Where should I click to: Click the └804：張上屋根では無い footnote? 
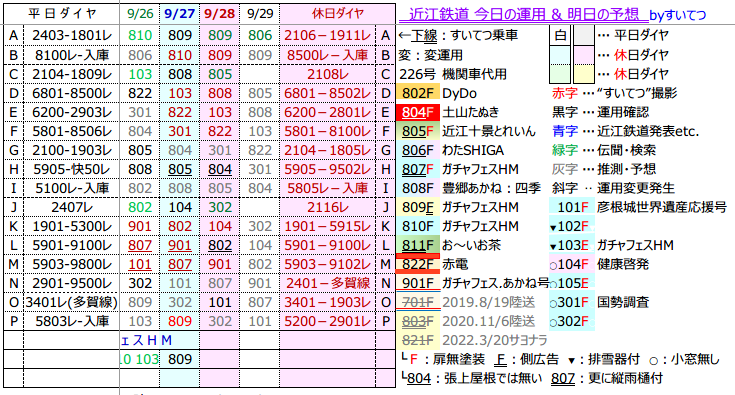(x=472, y=378)
